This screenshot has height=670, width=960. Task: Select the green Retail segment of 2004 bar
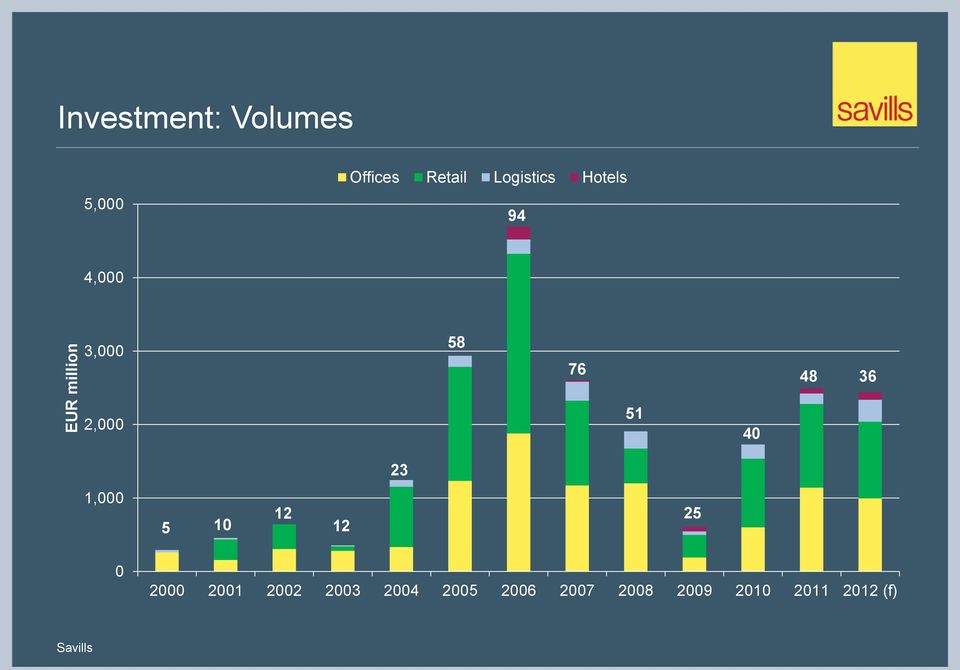tap(401, 517)
